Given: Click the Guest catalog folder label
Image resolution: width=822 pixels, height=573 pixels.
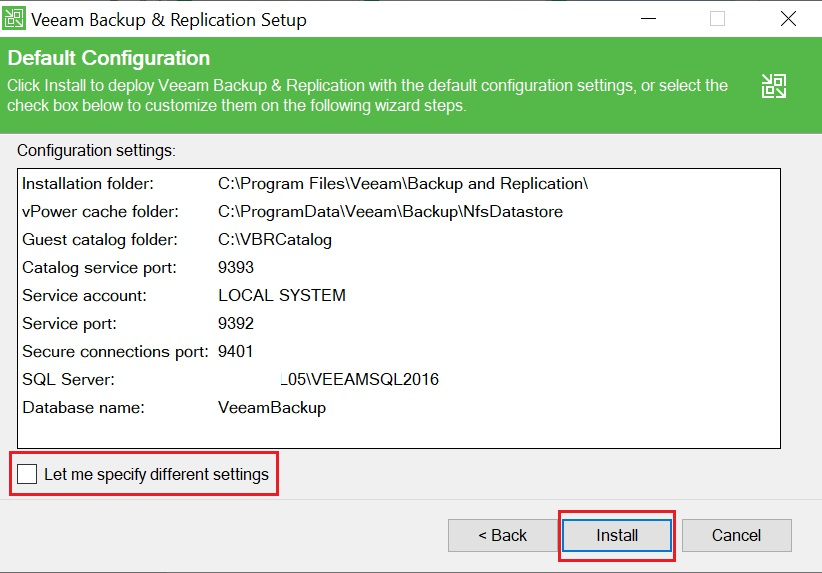Looking at the screenshot, I should [x=100, y=240].
